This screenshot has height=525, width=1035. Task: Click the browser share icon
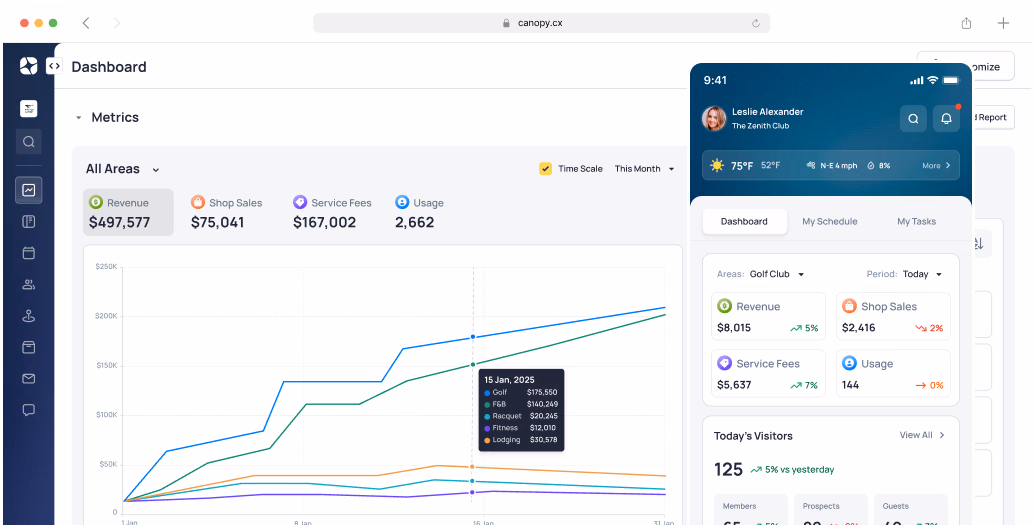(966, 23)
